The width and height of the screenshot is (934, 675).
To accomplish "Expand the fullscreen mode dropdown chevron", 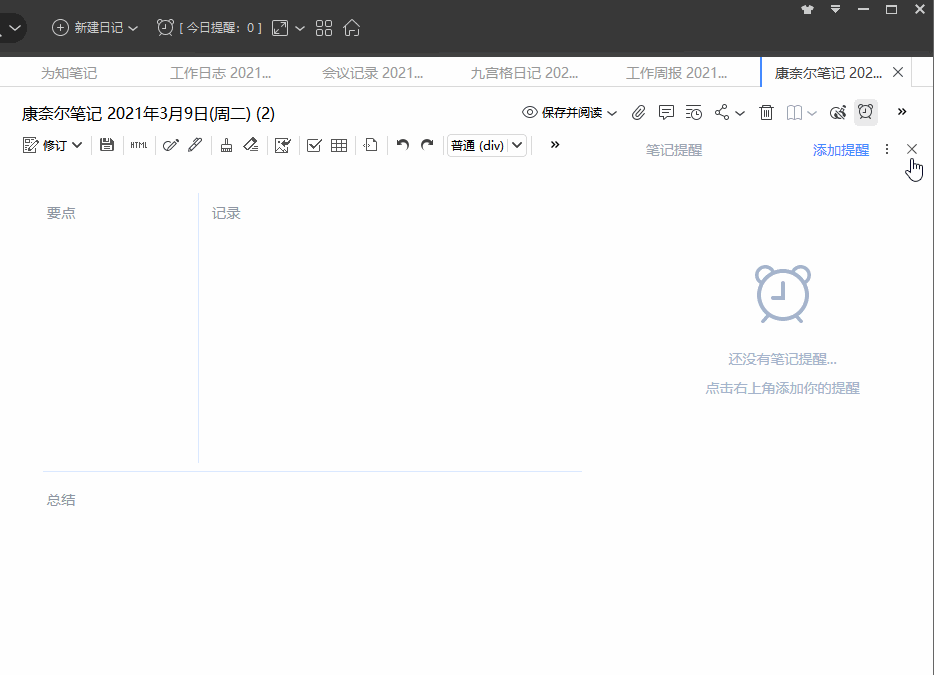I will (300, 29).
